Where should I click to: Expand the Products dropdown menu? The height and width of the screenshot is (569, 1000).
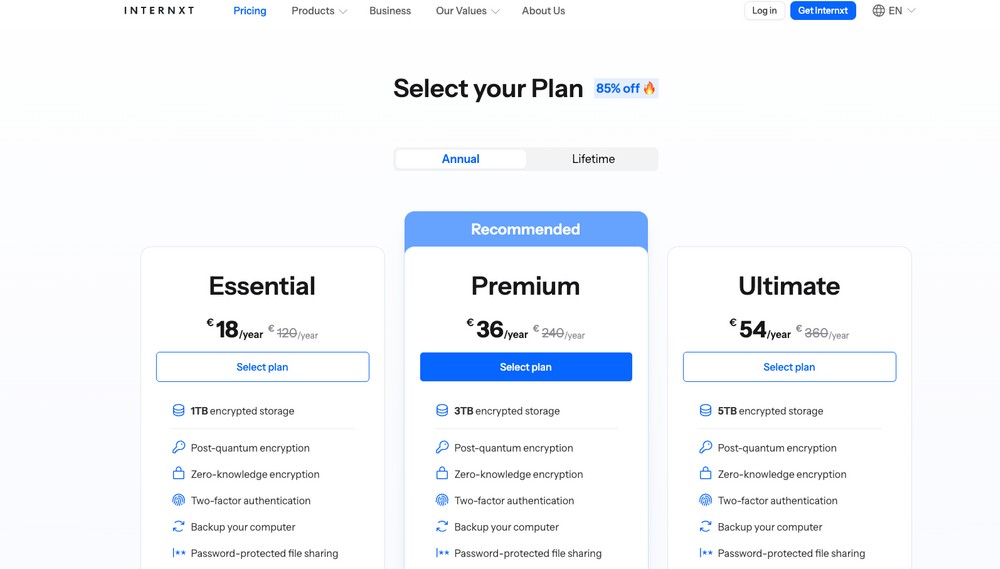(319, 11)
